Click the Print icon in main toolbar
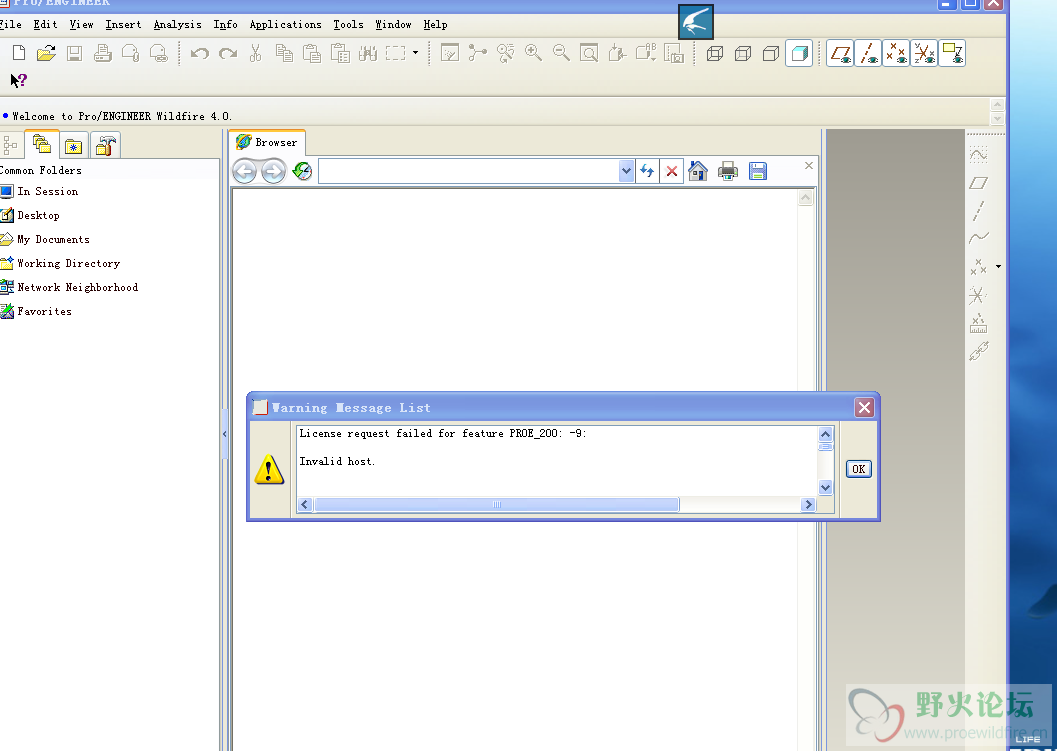 pos(102,53)
